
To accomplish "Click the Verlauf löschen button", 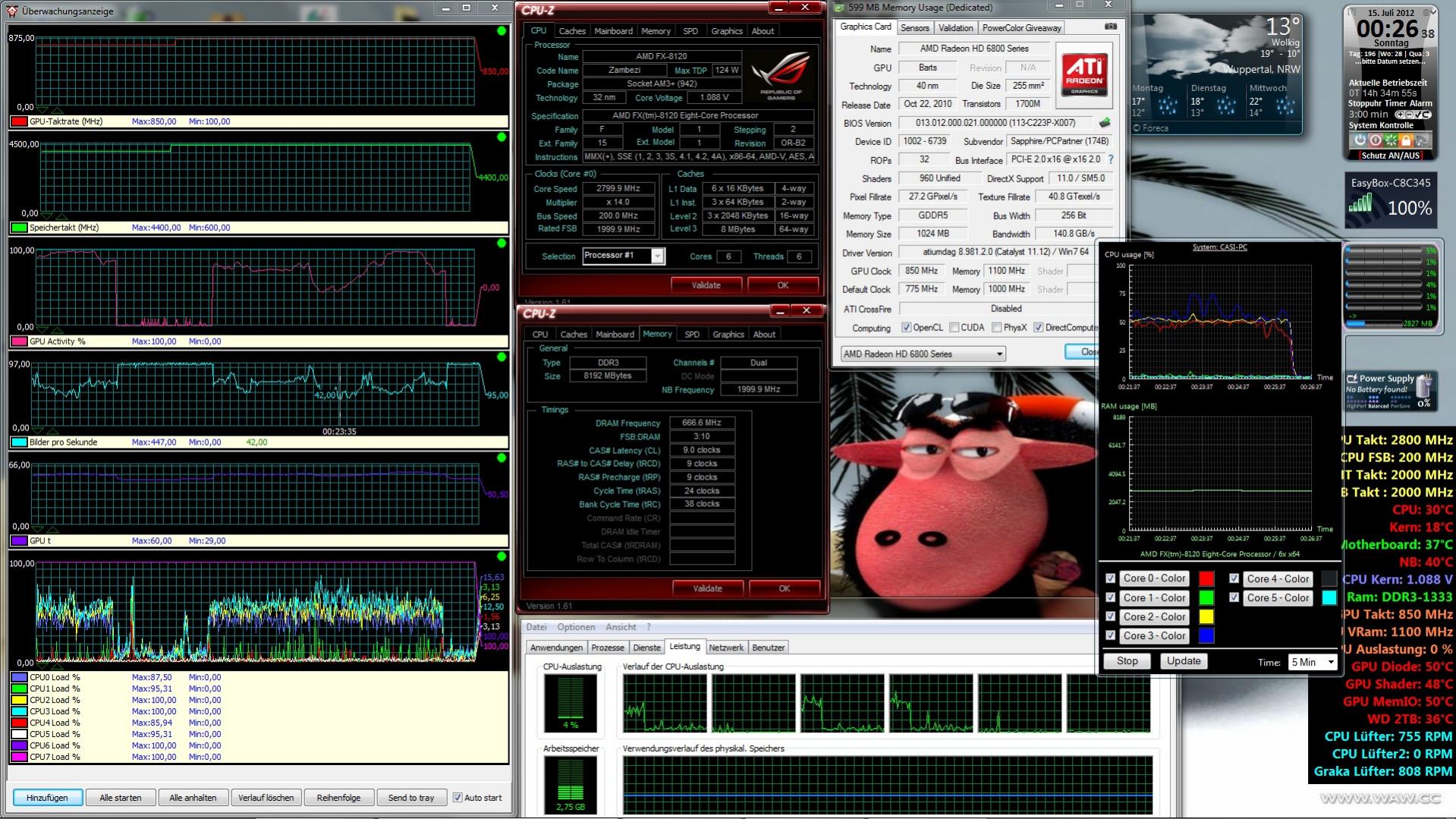I will click(x=266, y=798).
